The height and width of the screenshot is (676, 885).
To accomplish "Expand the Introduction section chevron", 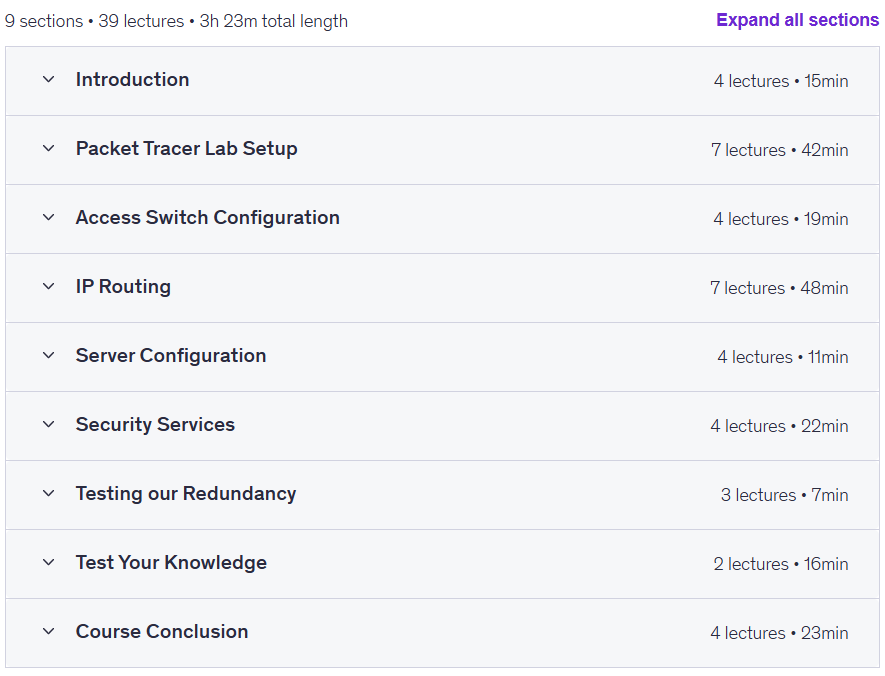I will (48, 80).
